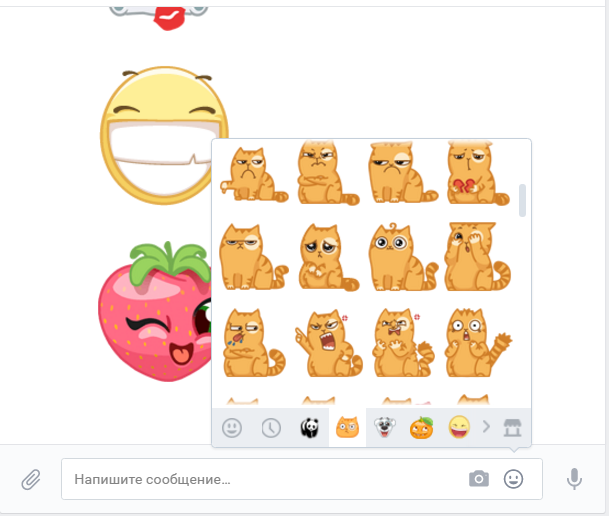Open the sticker store icon
This screenshot has width=609, height=516.
pyautogui.click(x=512, y=427)
